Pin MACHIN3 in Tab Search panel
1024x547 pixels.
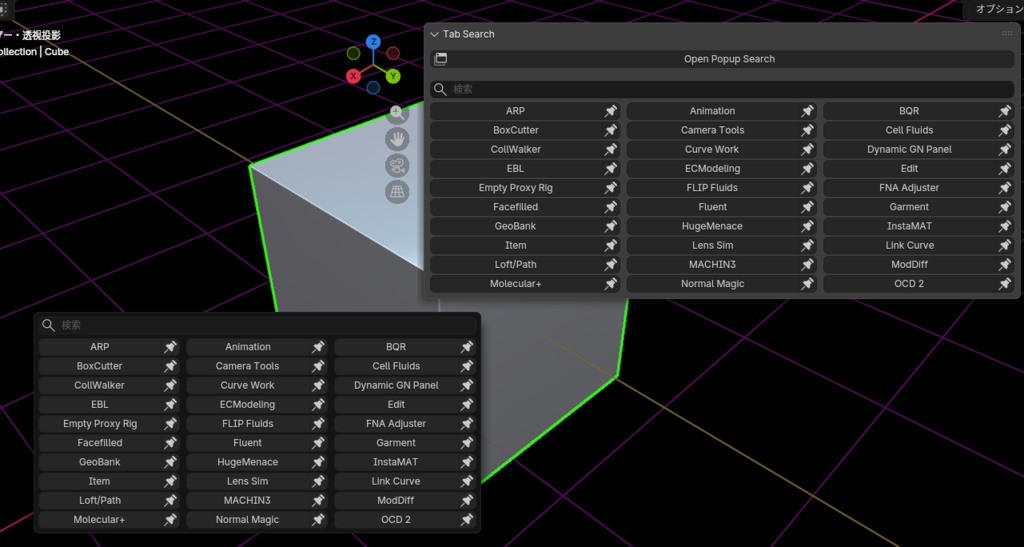(807, 264)
